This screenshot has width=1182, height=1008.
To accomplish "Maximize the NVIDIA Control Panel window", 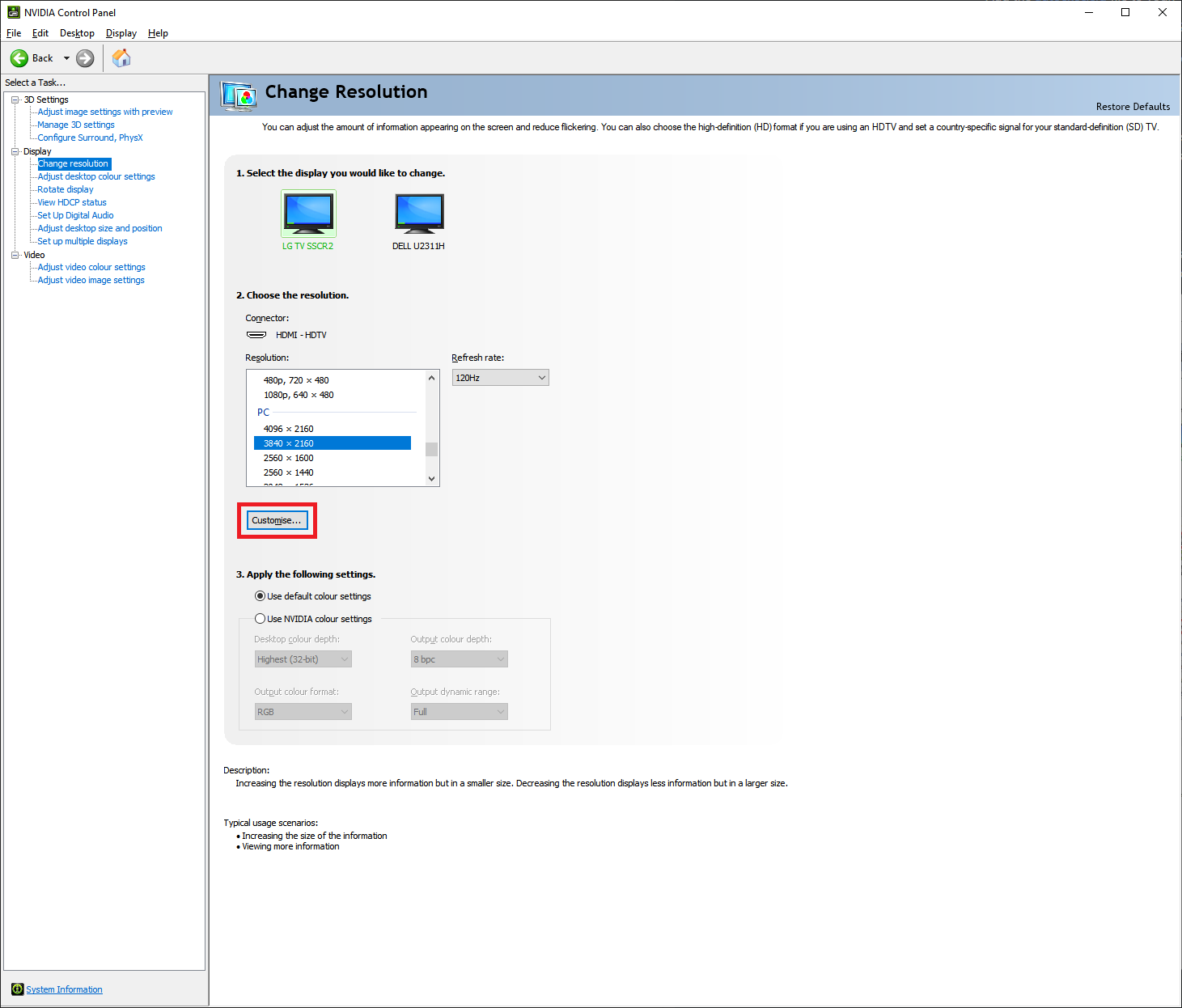I will (x=1125, y=12).
